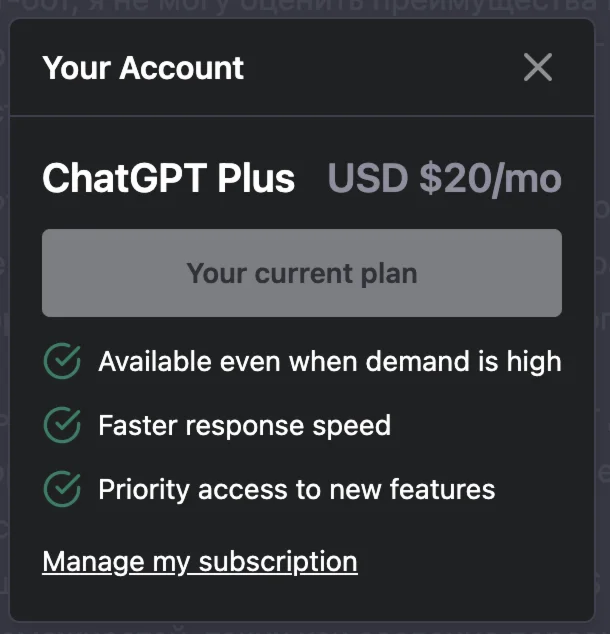Viewport: 610px width, 634px height.
Task: Click the empty area right of subscription link
Action: [x=470, y=562]
